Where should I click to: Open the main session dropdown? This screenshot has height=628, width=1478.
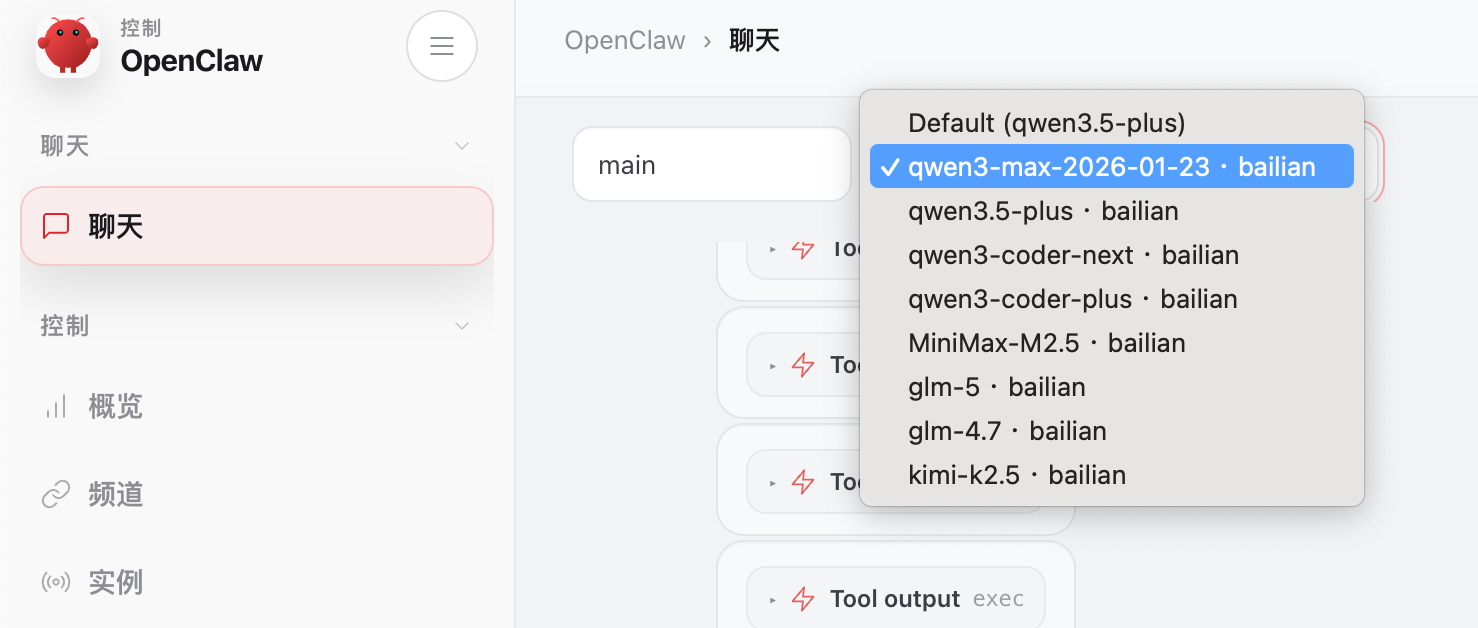pyautogui.click(x=712, y=164)
